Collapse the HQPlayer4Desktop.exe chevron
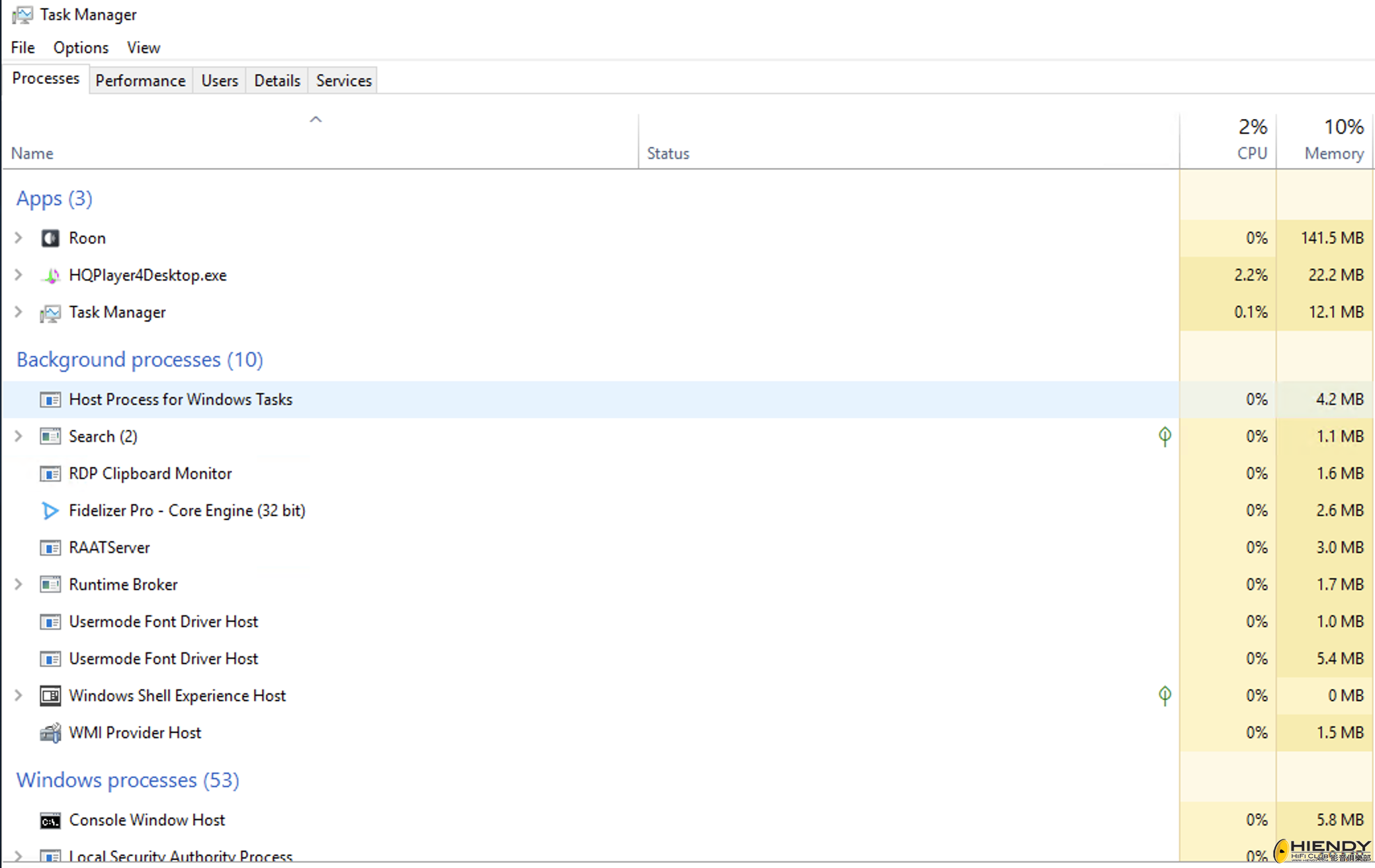 point(18,275)
